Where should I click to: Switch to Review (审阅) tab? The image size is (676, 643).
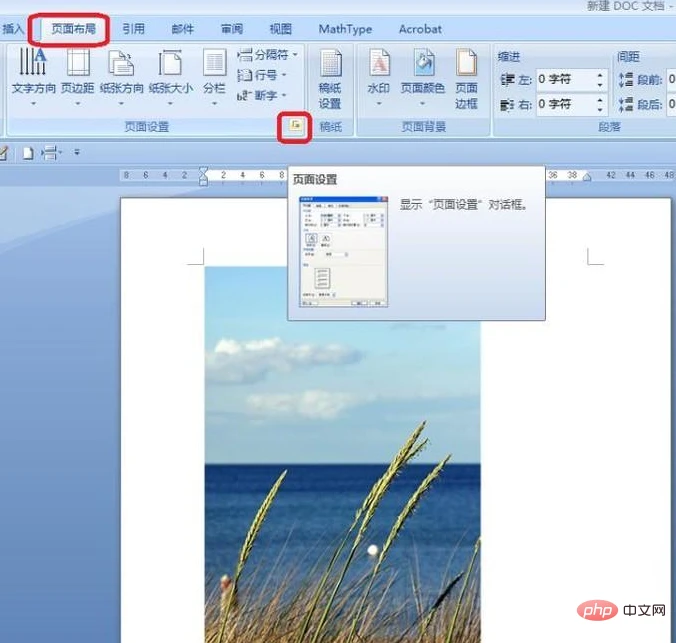[x=232, y=29]
